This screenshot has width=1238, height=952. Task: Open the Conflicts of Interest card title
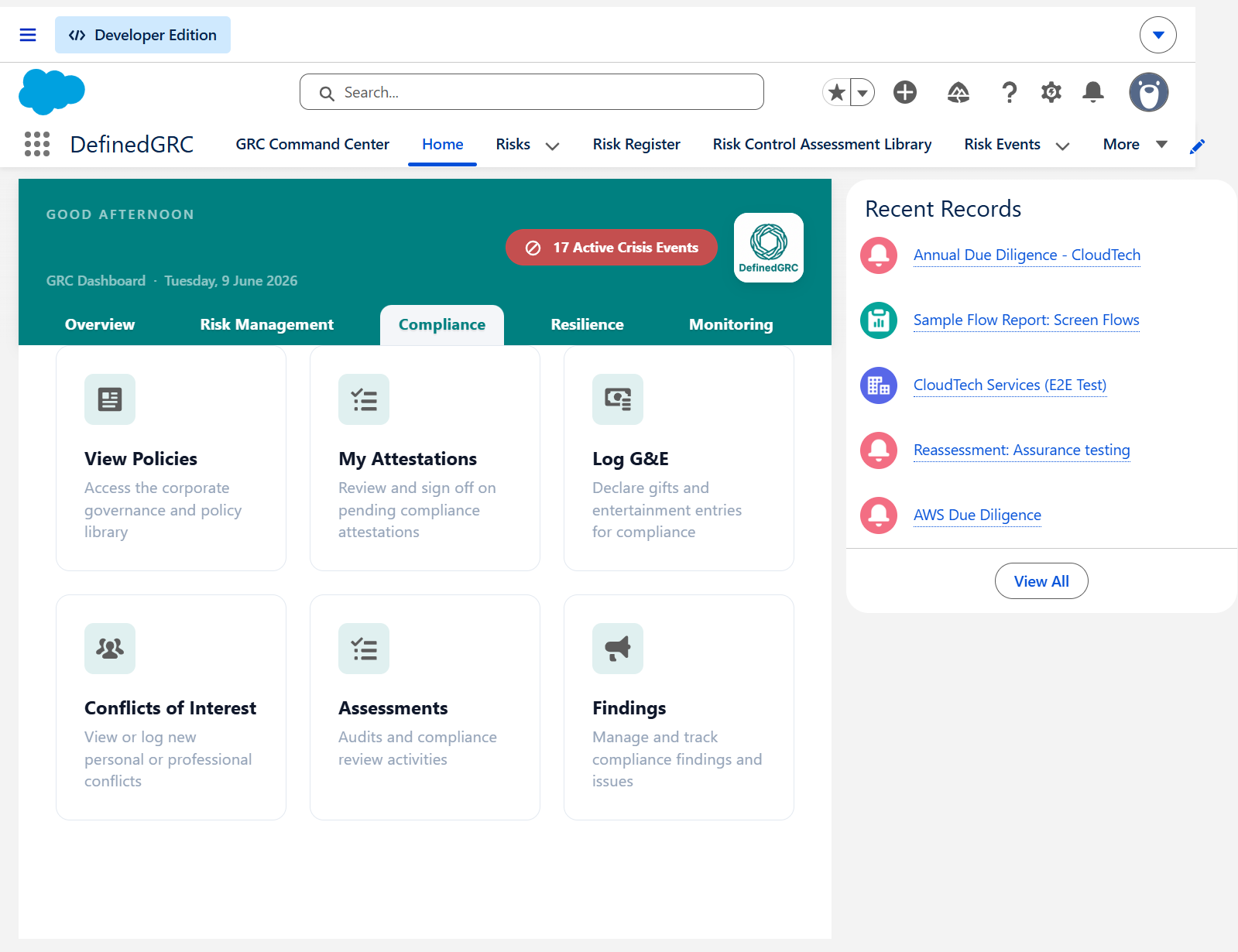(x=170, y=708)
